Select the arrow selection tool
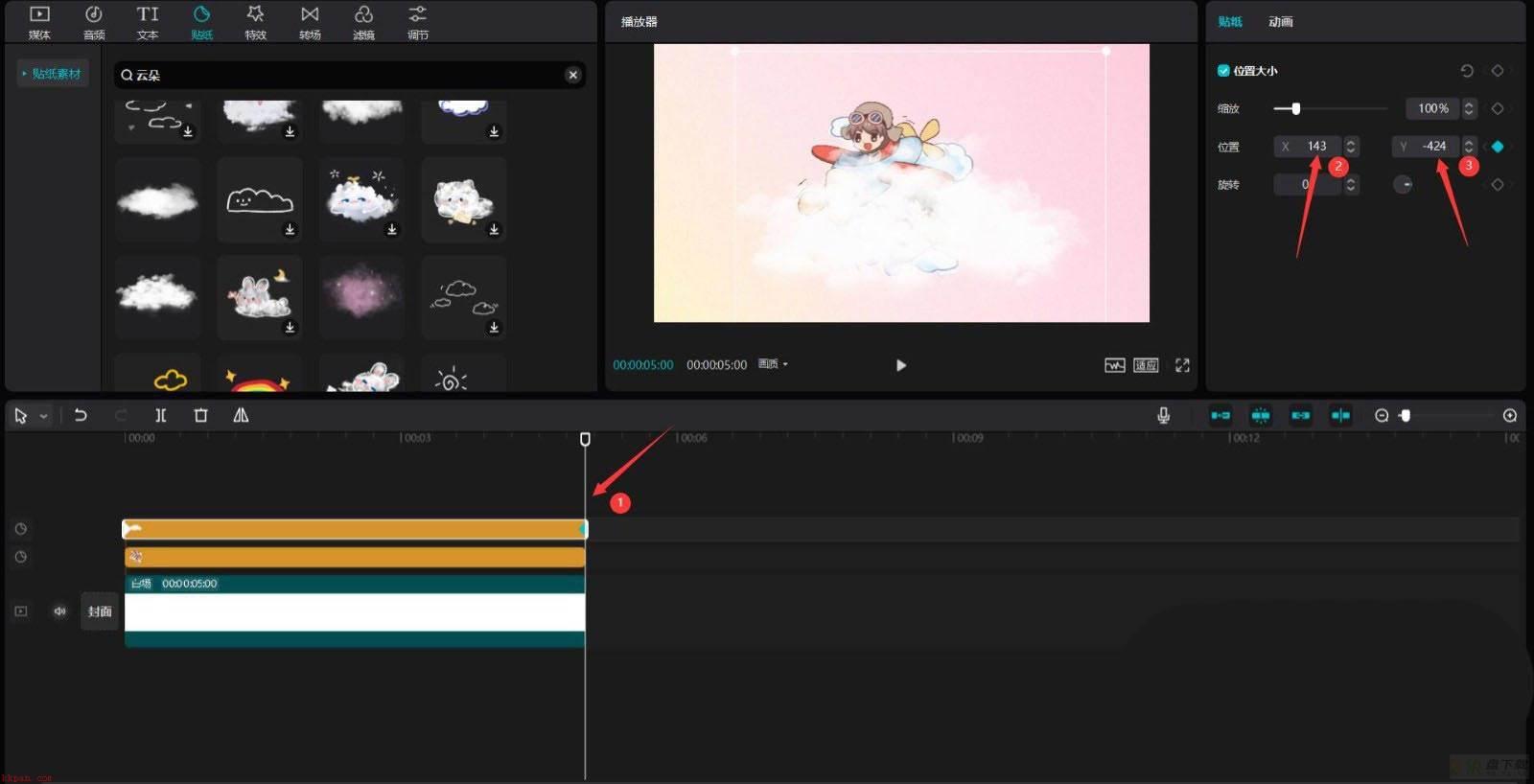The image size is (1534, 784). tap(21, 416)
